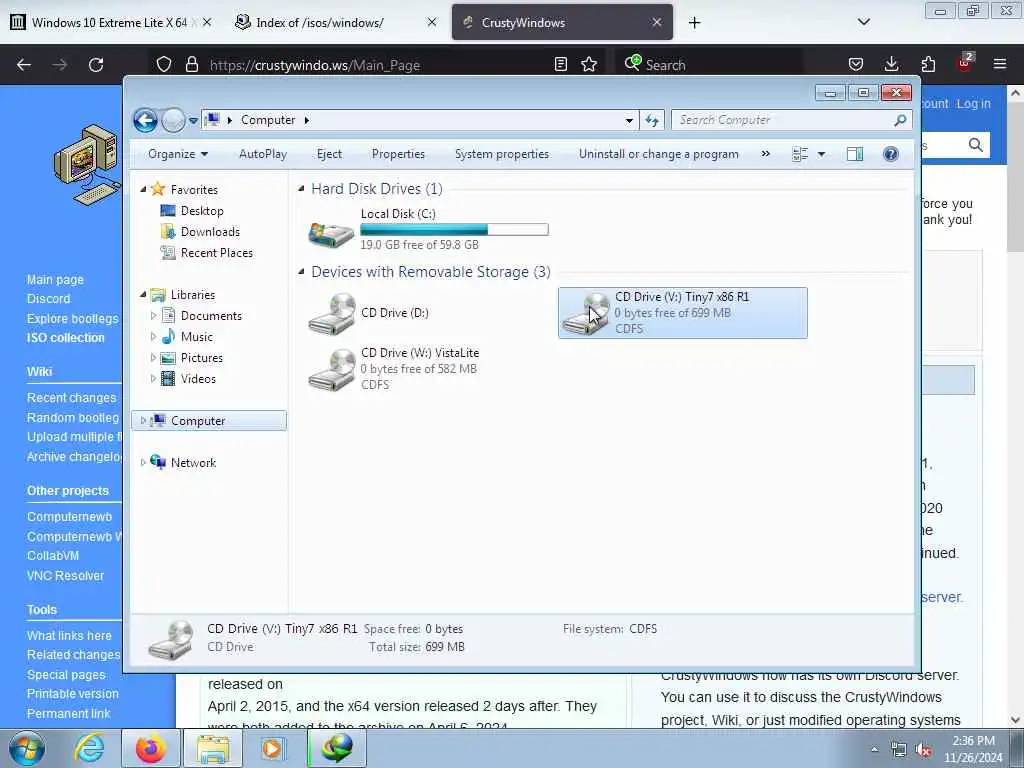Select the Pictures library
The width and height of the screenshot is (1024, 768).
201,358
